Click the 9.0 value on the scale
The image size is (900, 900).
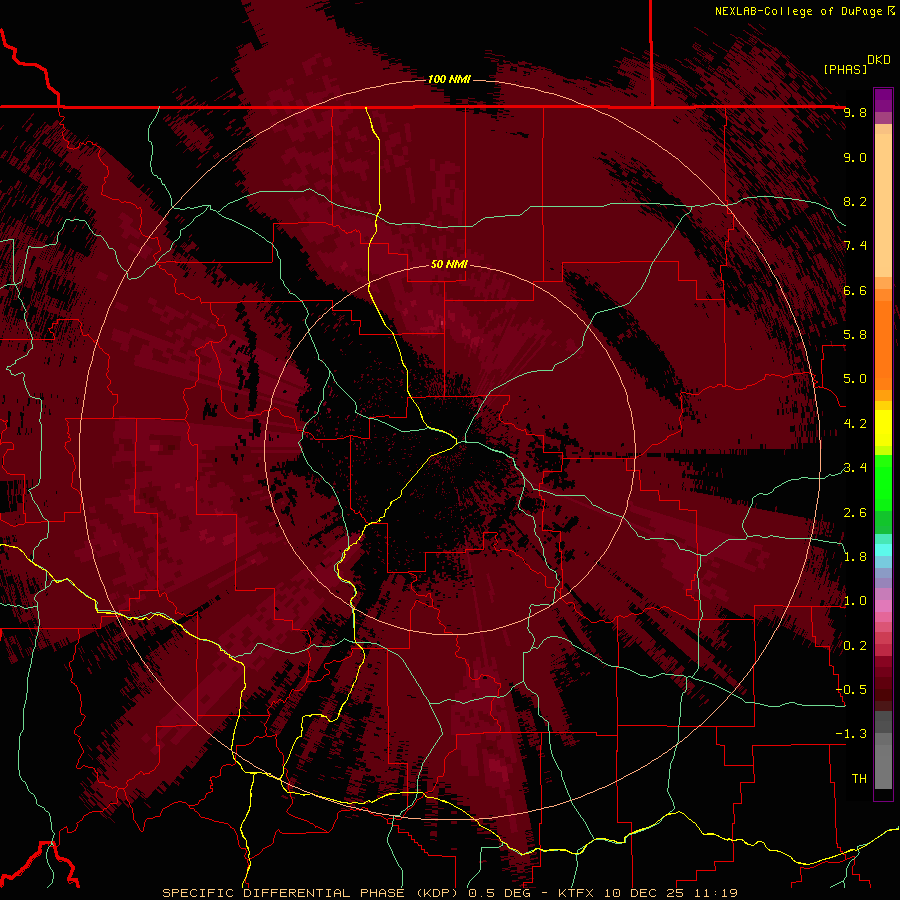click(855, 157)
